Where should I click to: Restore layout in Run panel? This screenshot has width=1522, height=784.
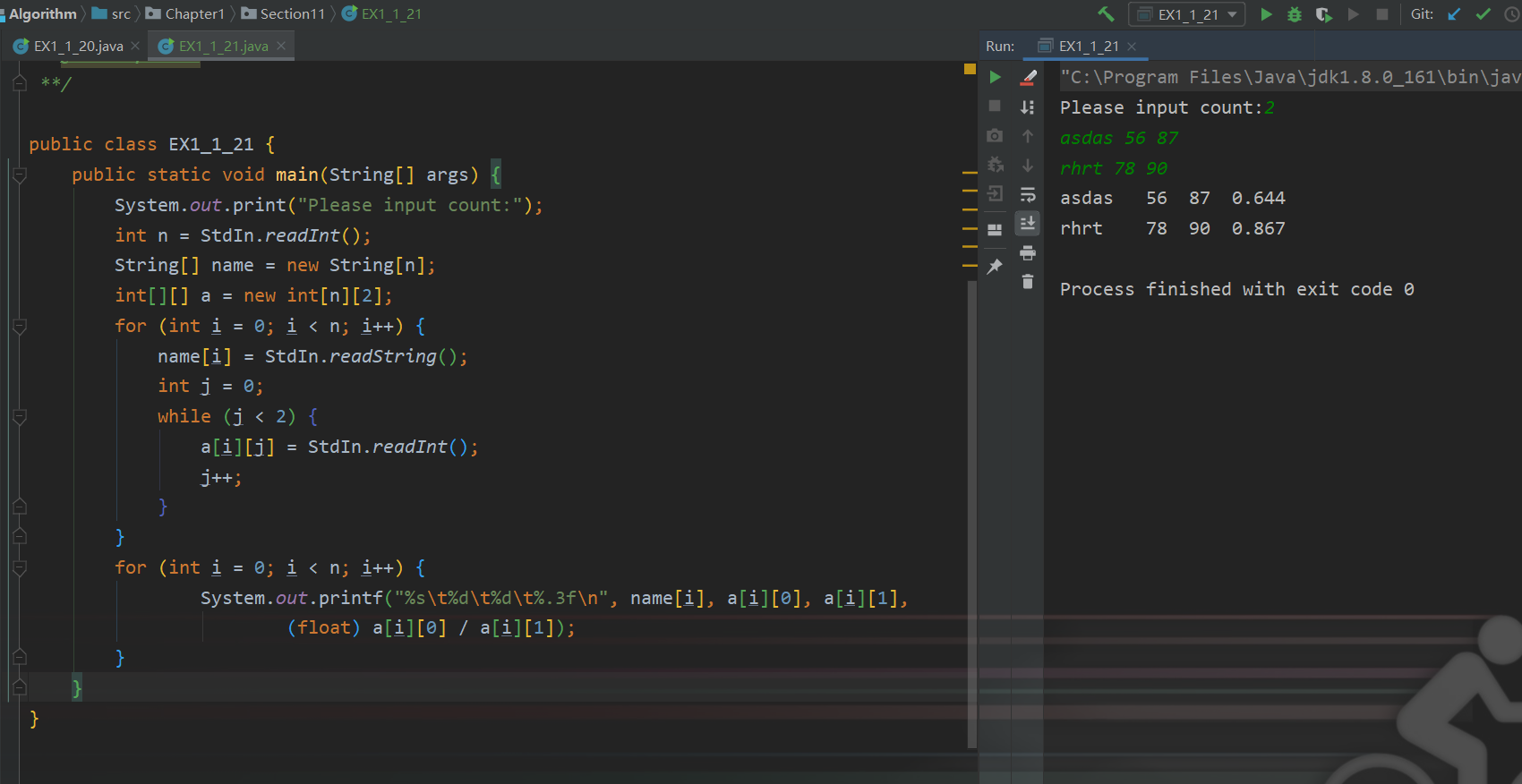[x=995, y=229]
